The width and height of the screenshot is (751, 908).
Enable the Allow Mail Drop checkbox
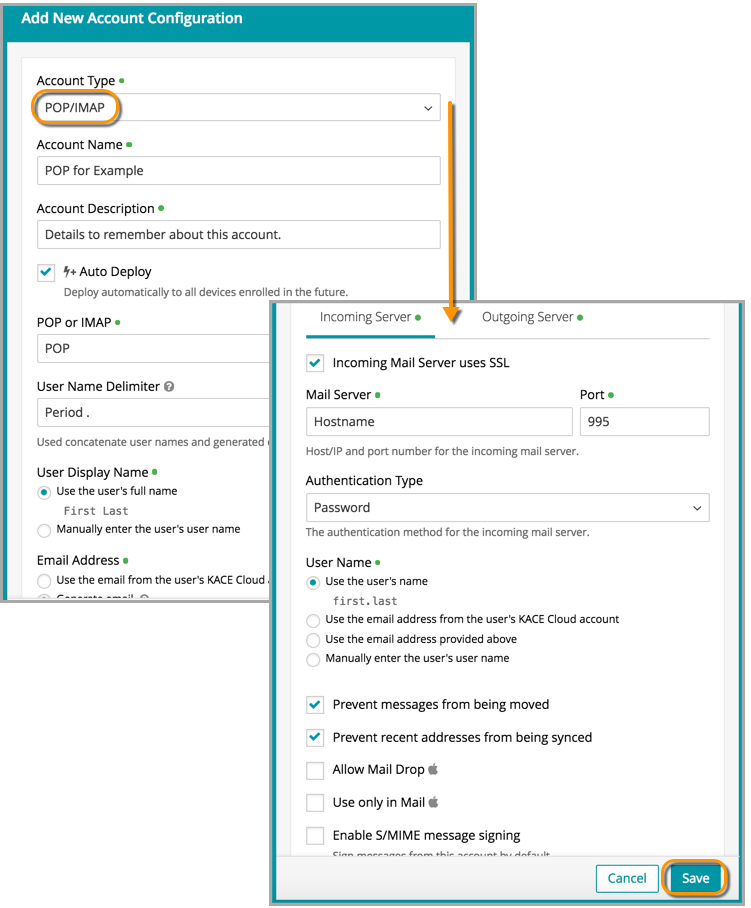[315, 770]
